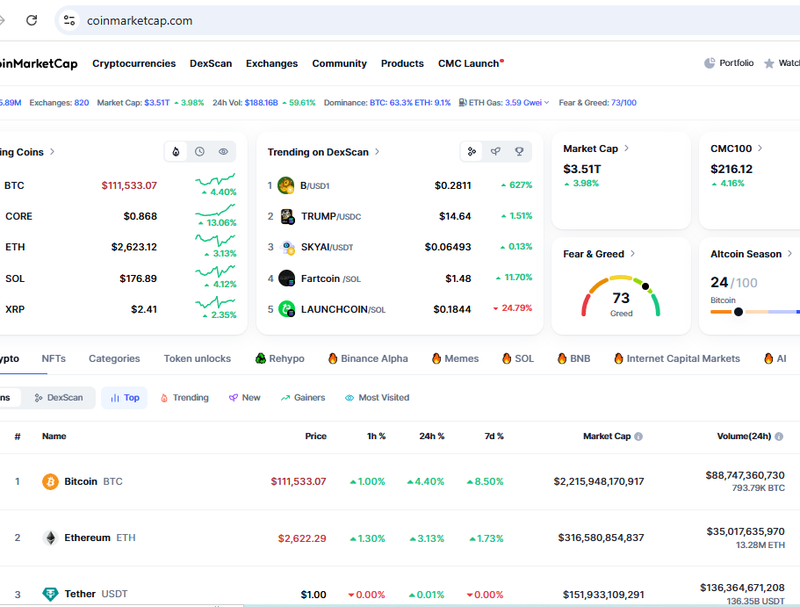Image resolution: width=800 pixels, height=607 pixels.
Task: Open site information icon in address bar
Action: tap(69, 20)
